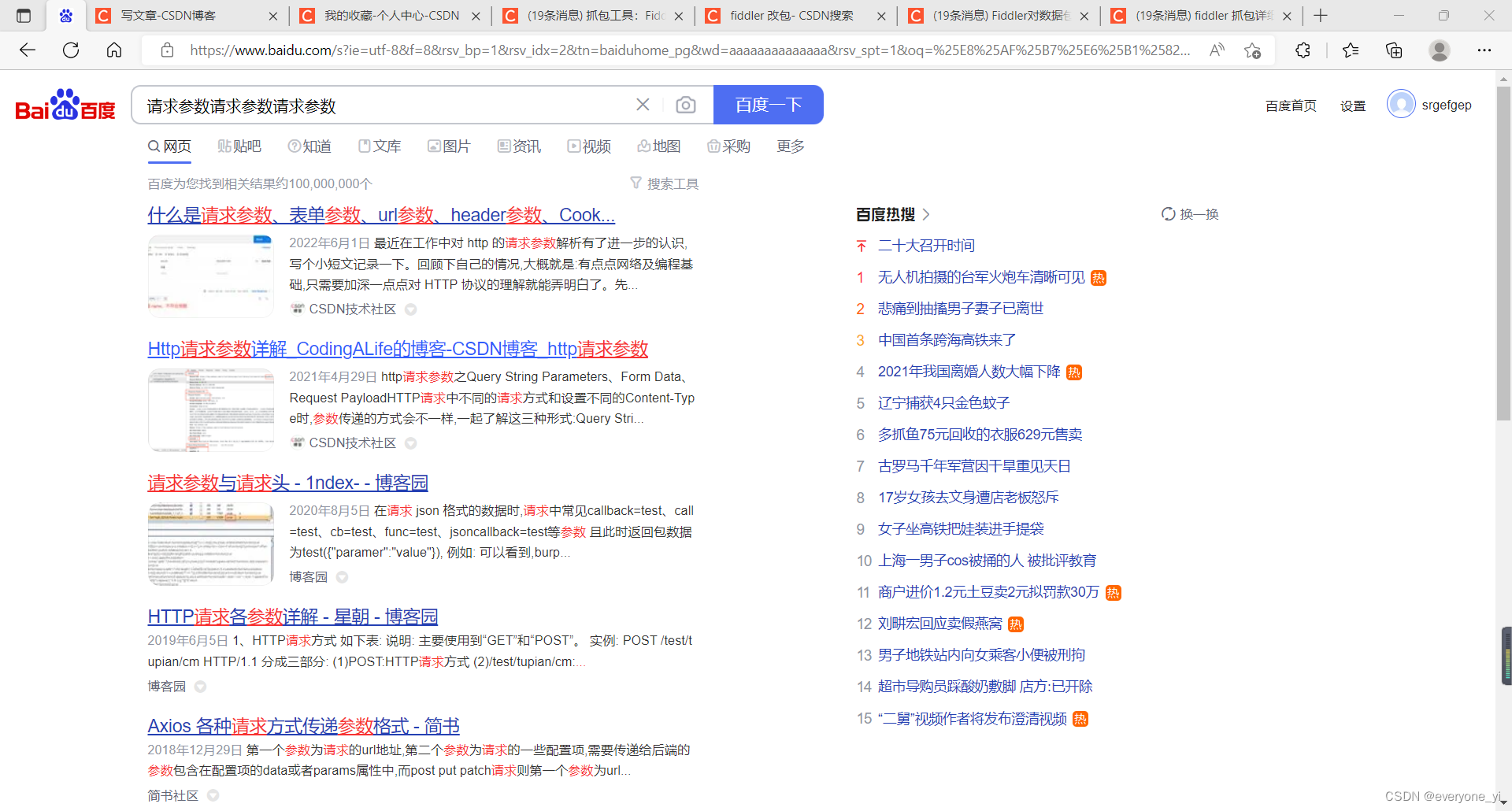The image size is (1512, 811).
Task: Open the 更多 categories menu
Action: pos(791,146)
